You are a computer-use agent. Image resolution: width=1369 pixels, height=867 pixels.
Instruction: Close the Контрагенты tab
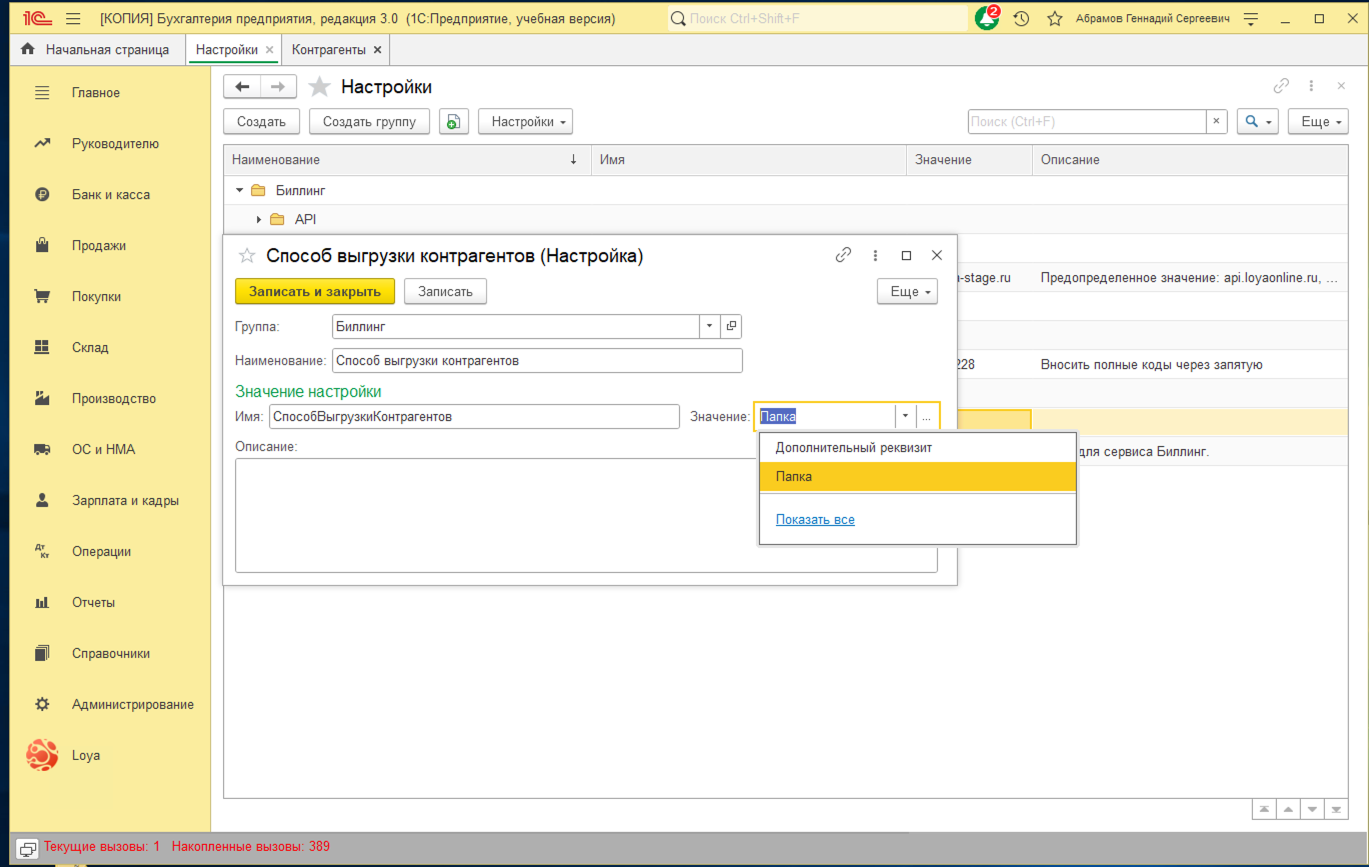coord(377,50)
